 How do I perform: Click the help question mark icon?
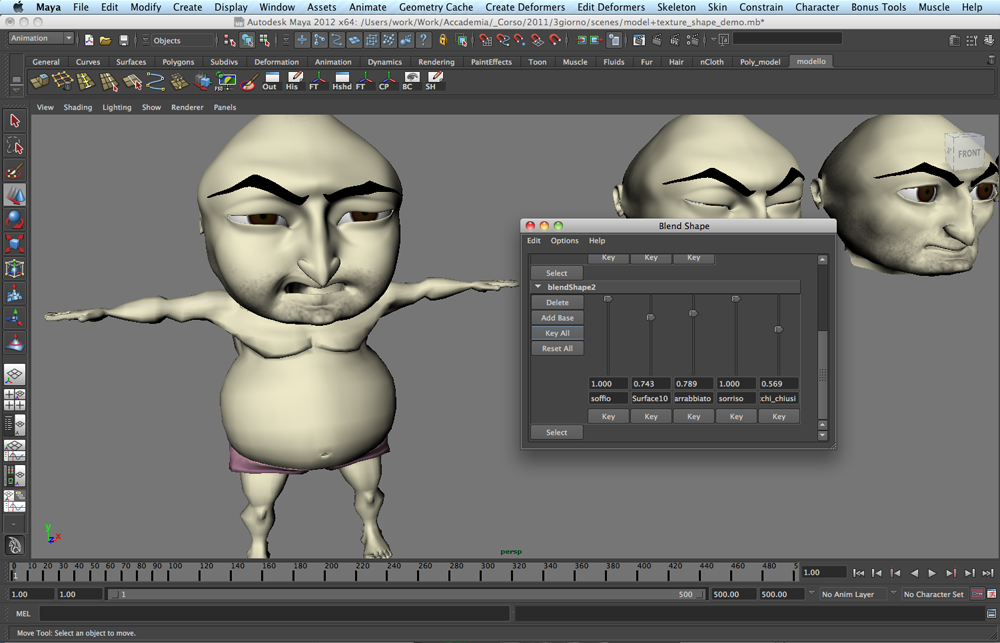(x=424, y=40)
